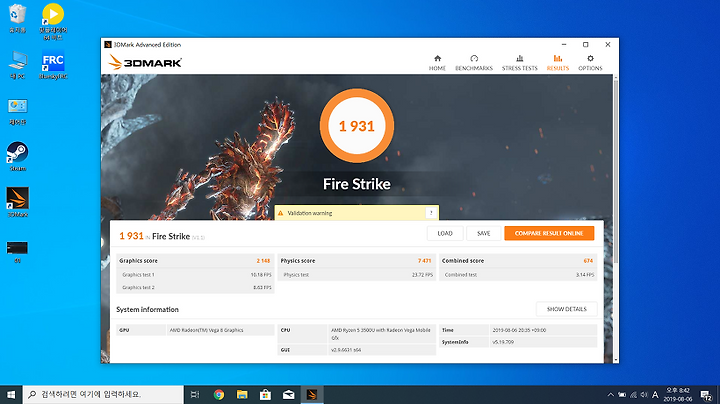Select the This PC desktop icon
Image resolution: width=720 pixels, height=404 pixels.
point(17,65)
